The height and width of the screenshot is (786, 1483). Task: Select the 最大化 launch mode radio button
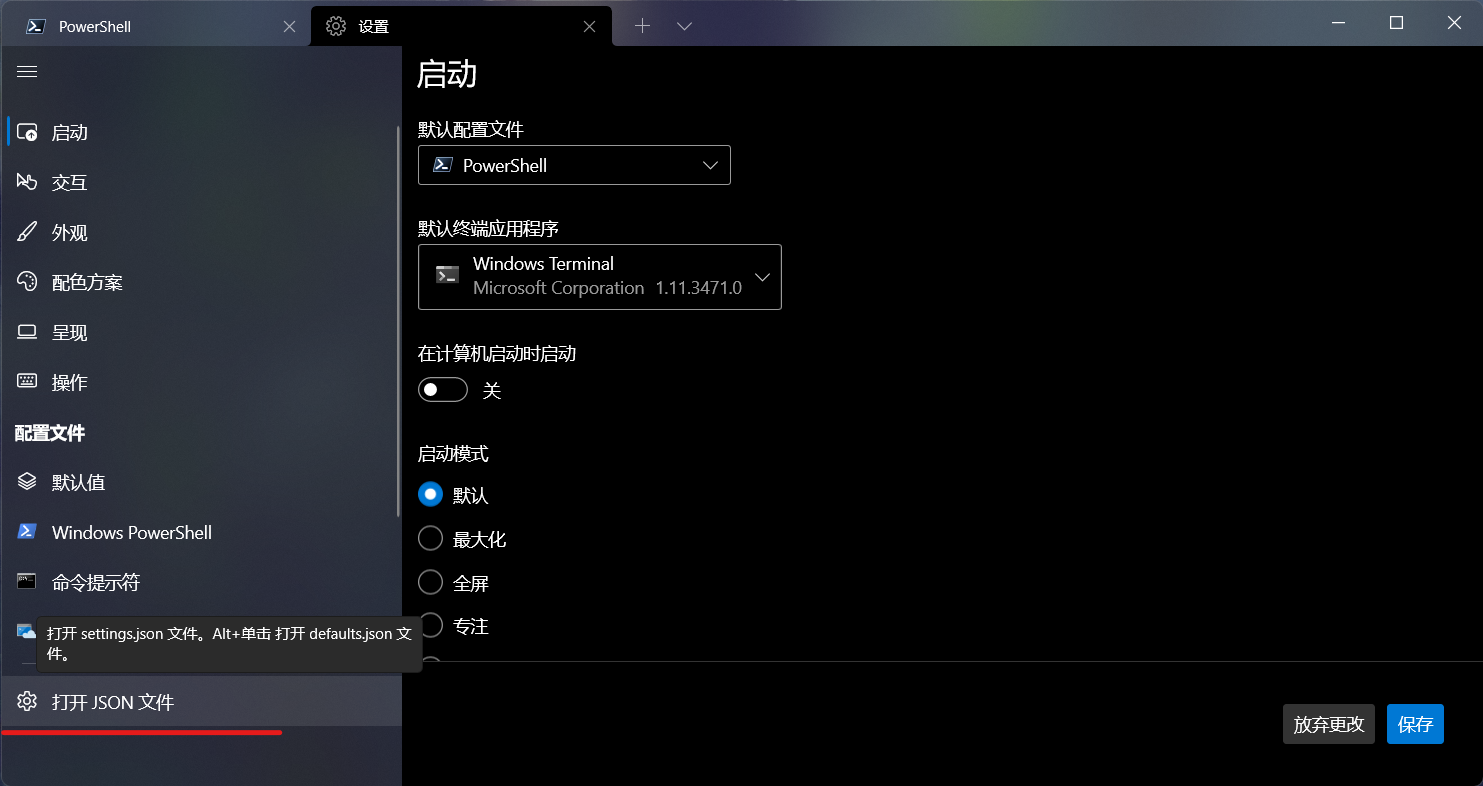pyautogui.click(x=430, y=539)
